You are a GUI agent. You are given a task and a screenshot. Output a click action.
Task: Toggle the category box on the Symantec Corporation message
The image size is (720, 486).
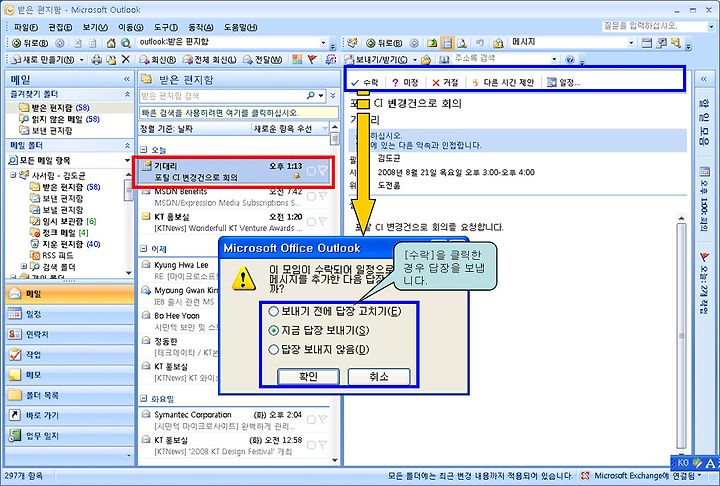(x=311, y=420)
